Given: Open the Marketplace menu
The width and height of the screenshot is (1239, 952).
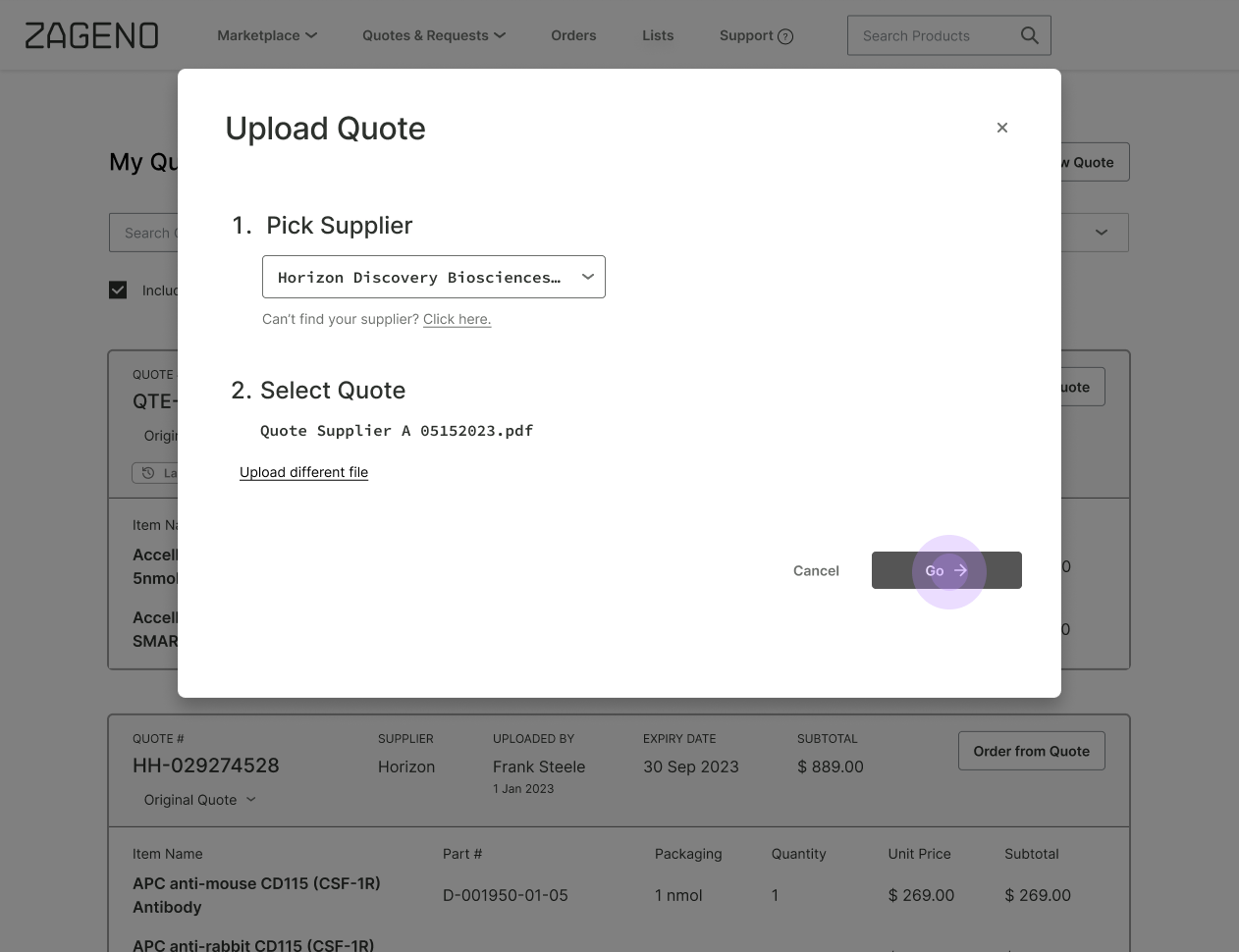Looking at the screenshot, I should coord(267,35).
